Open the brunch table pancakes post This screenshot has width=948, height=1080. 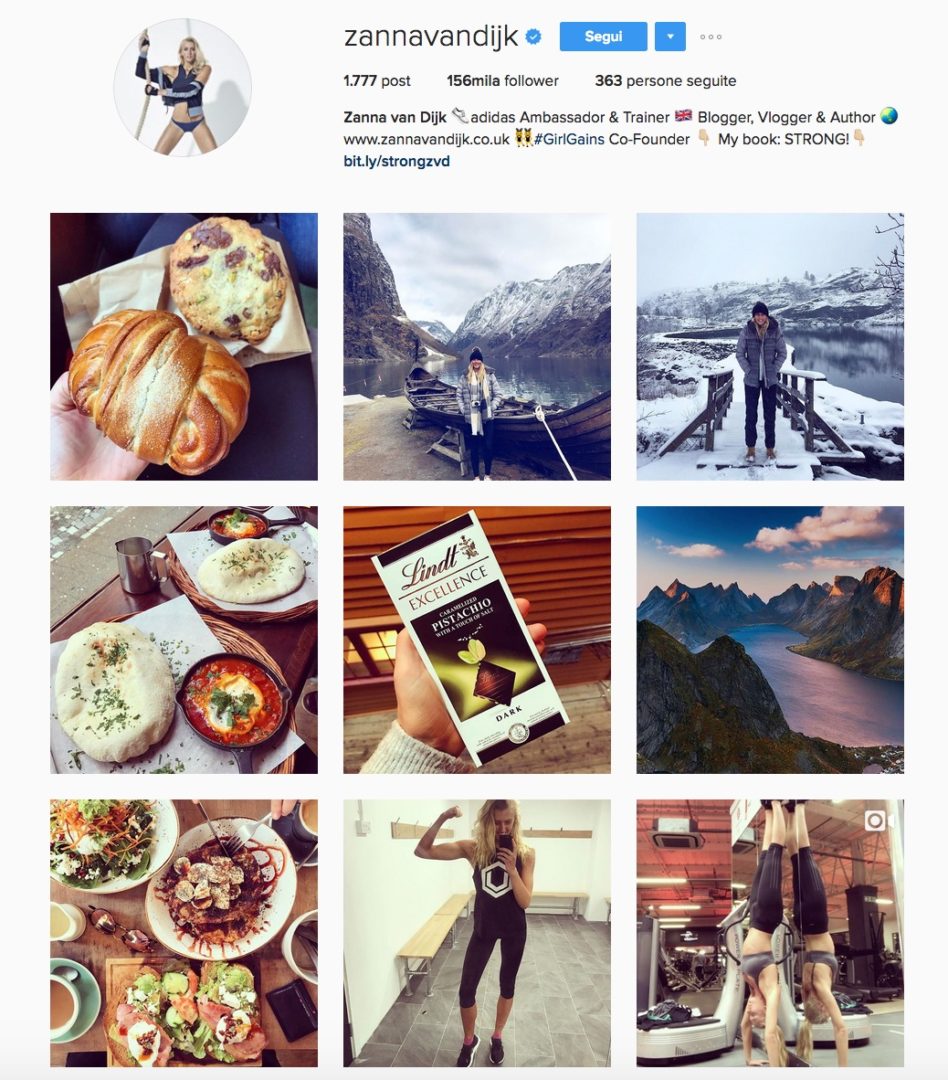pyautogui.click(x=184, y=933)
